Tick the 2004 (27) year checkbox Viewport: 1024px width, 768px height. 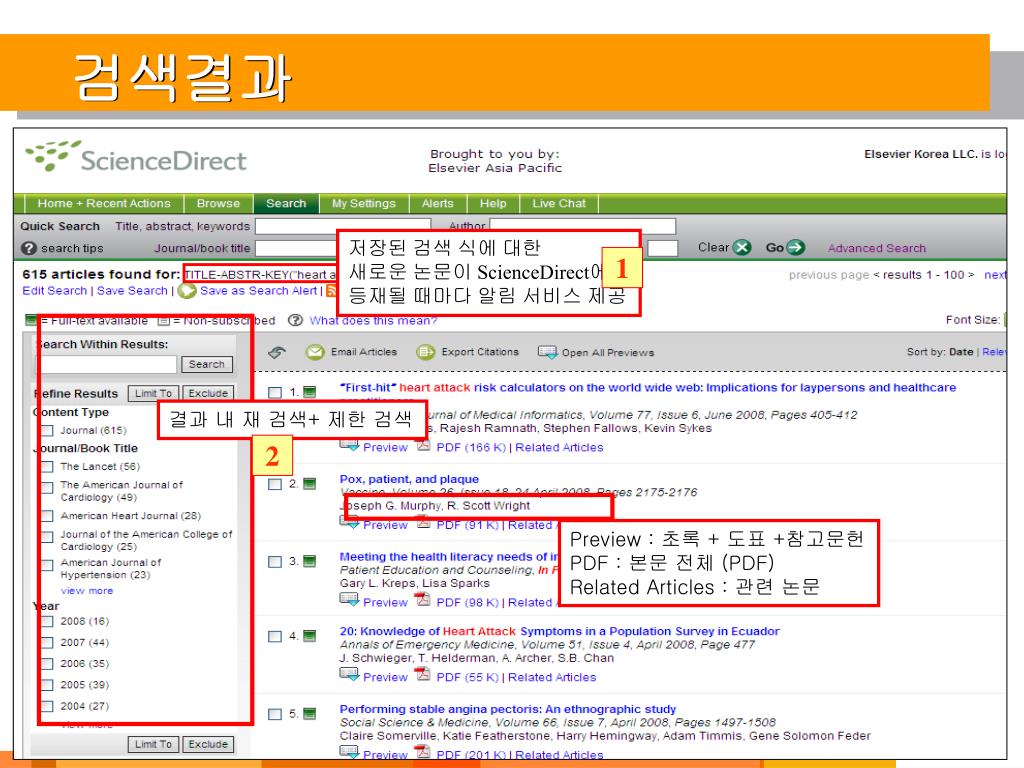[47, 707]
